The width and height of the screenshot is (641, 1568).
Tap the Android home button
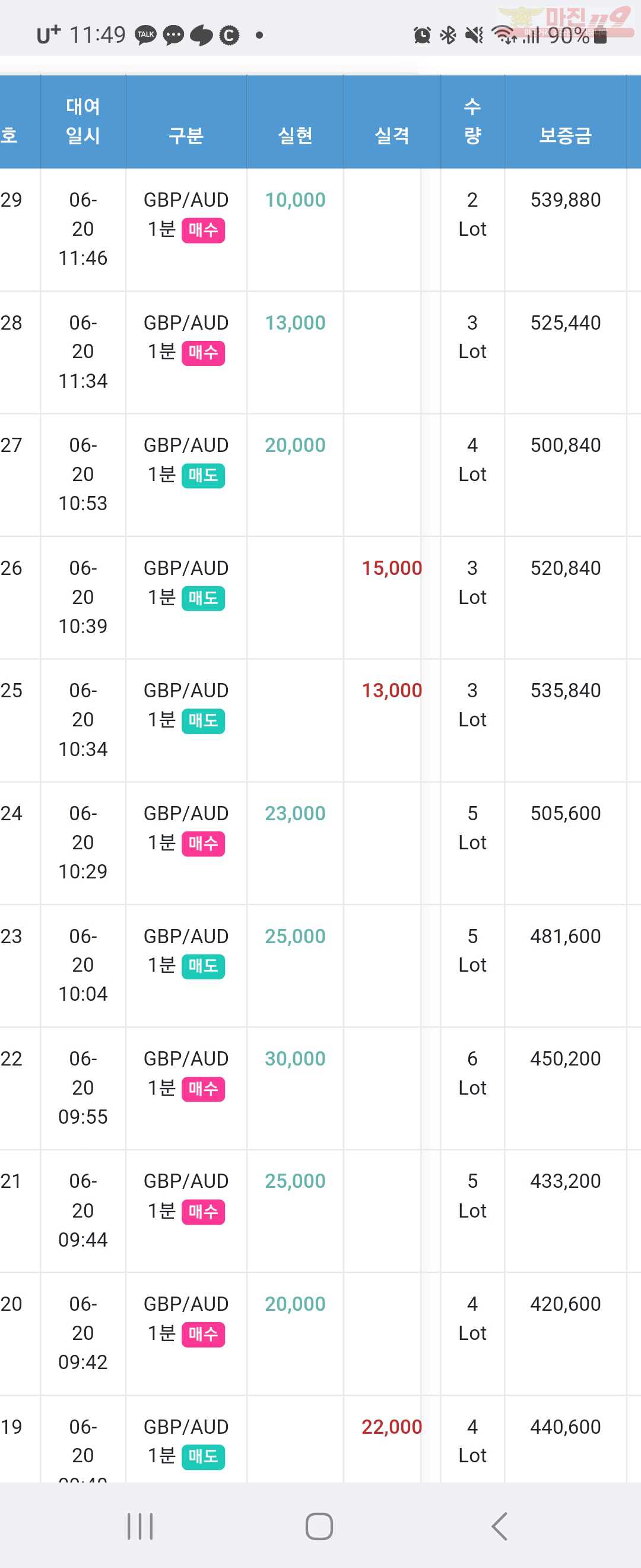coord(319,1526)
